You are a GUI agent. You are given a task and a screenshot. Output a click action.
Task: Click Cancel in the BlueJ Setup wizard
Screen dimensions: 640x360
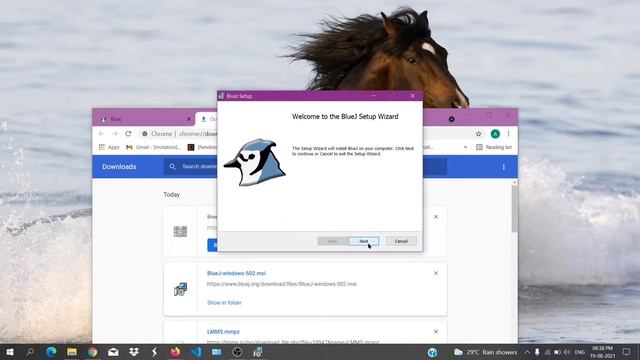[x=401, y=241]
